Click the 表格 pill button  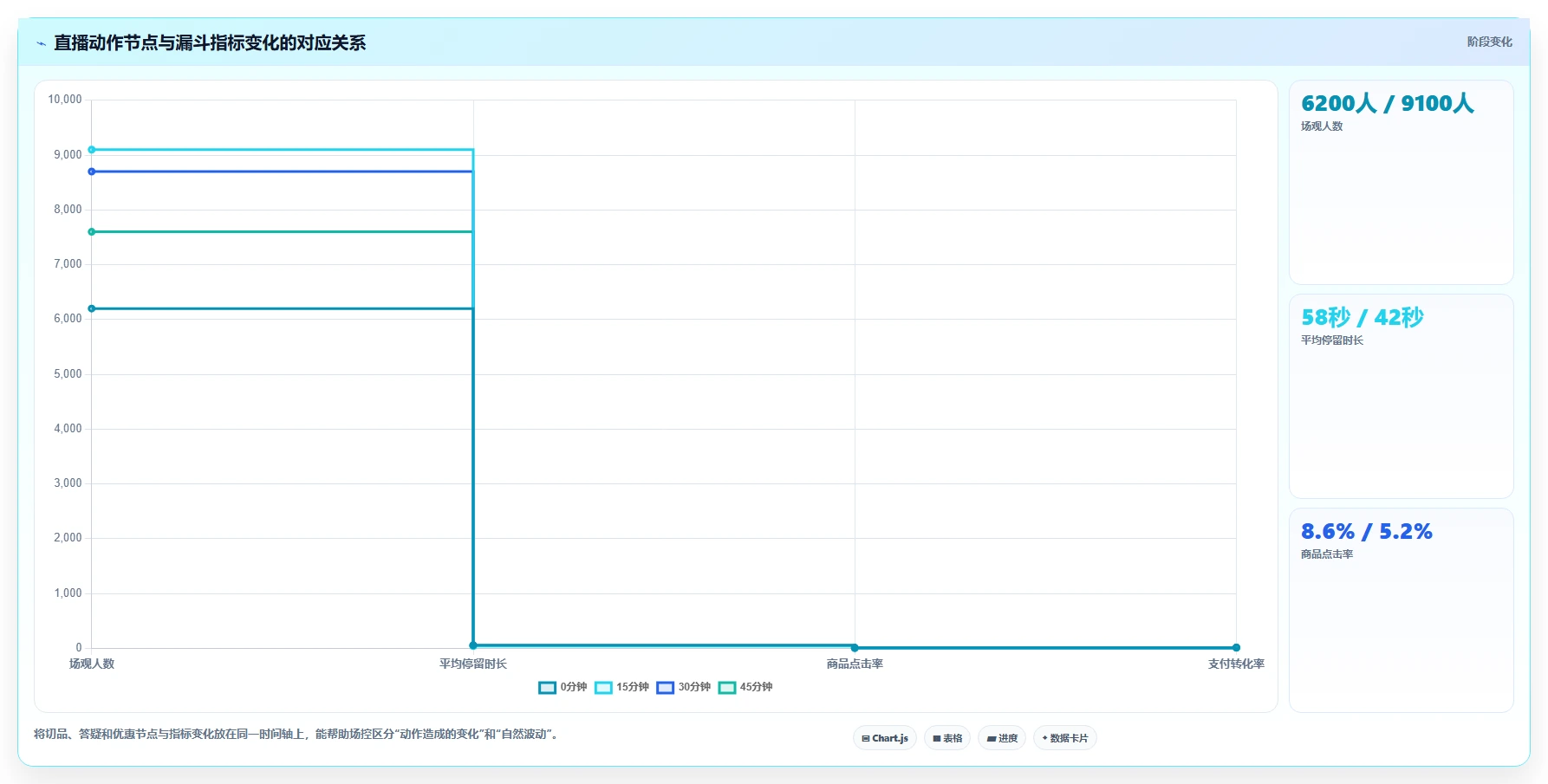(947, 738)
